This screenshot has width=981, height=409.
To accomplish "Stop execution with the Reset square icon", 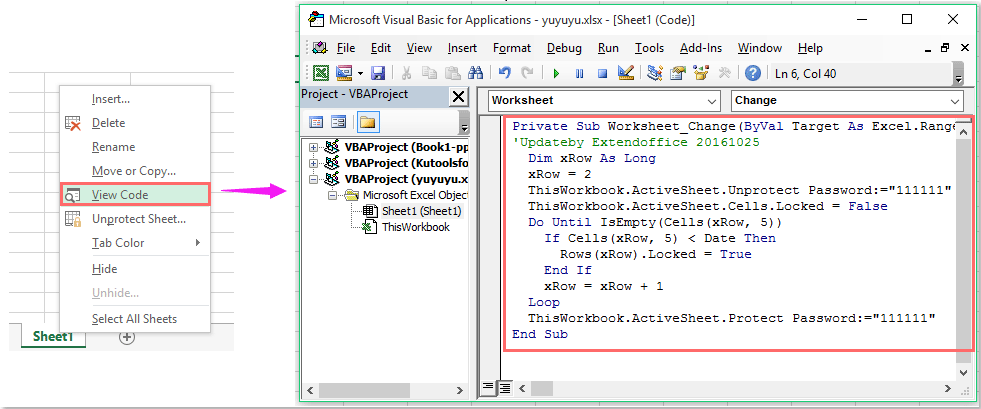I will coord(602,73).
